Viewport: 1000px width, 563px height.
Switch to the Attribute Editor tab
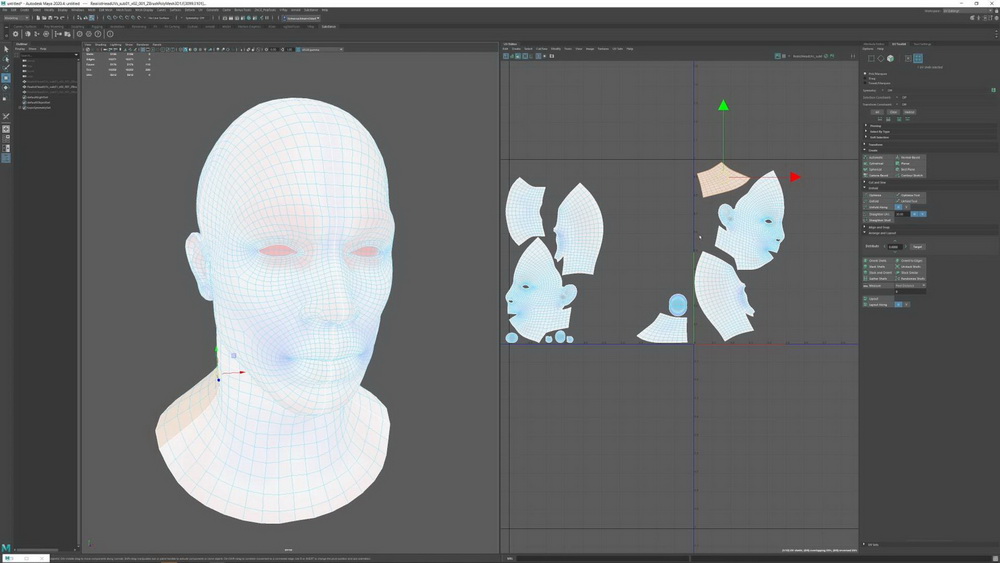[874, 44]
